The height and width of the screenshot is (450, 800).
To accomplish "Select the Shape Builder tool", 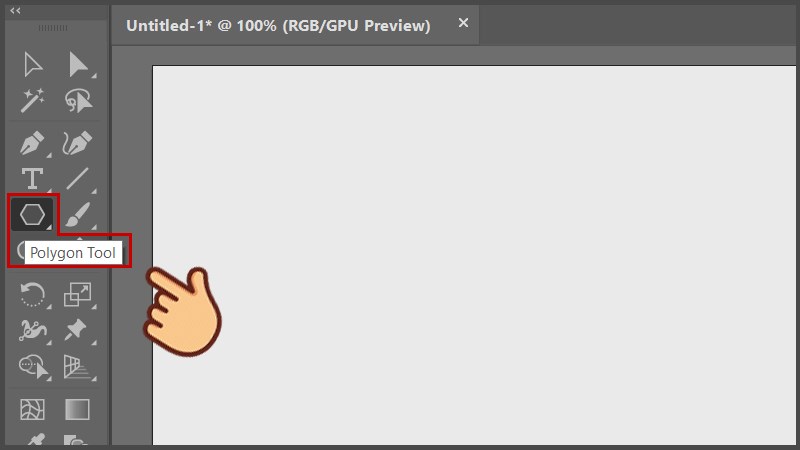I will click(33, 367).
